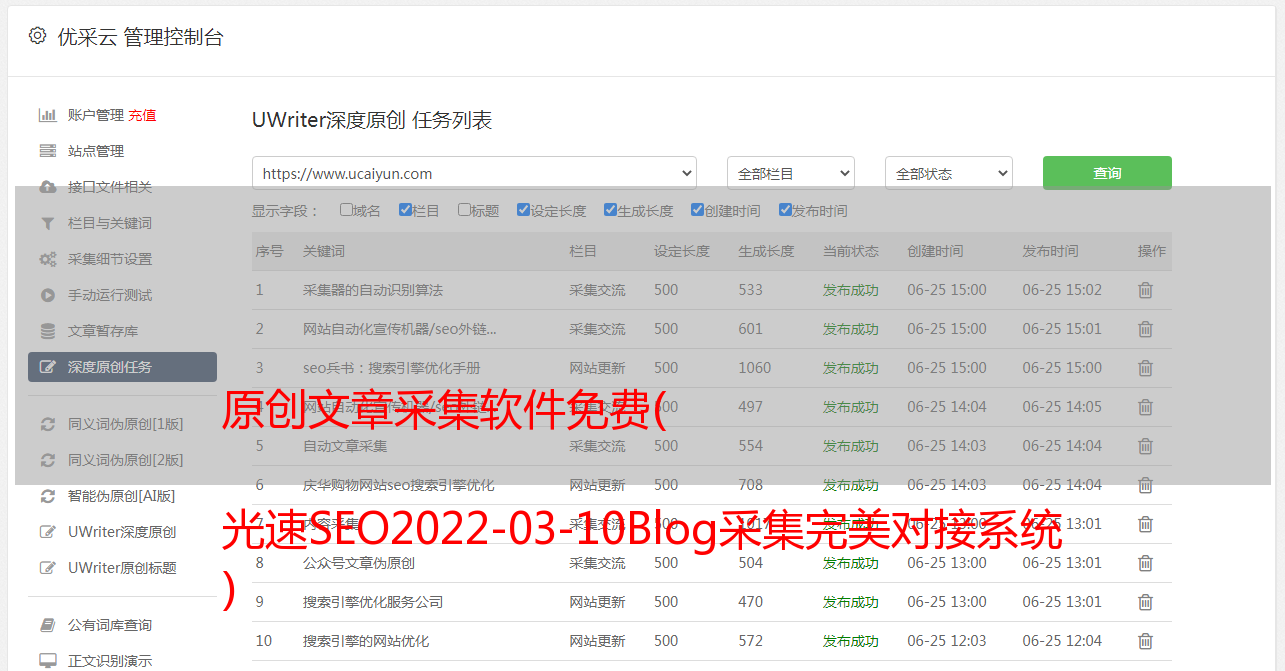Click keyword seo兵书：搜索引擎优化手册

pyautogui.click(x=392, y=368)
